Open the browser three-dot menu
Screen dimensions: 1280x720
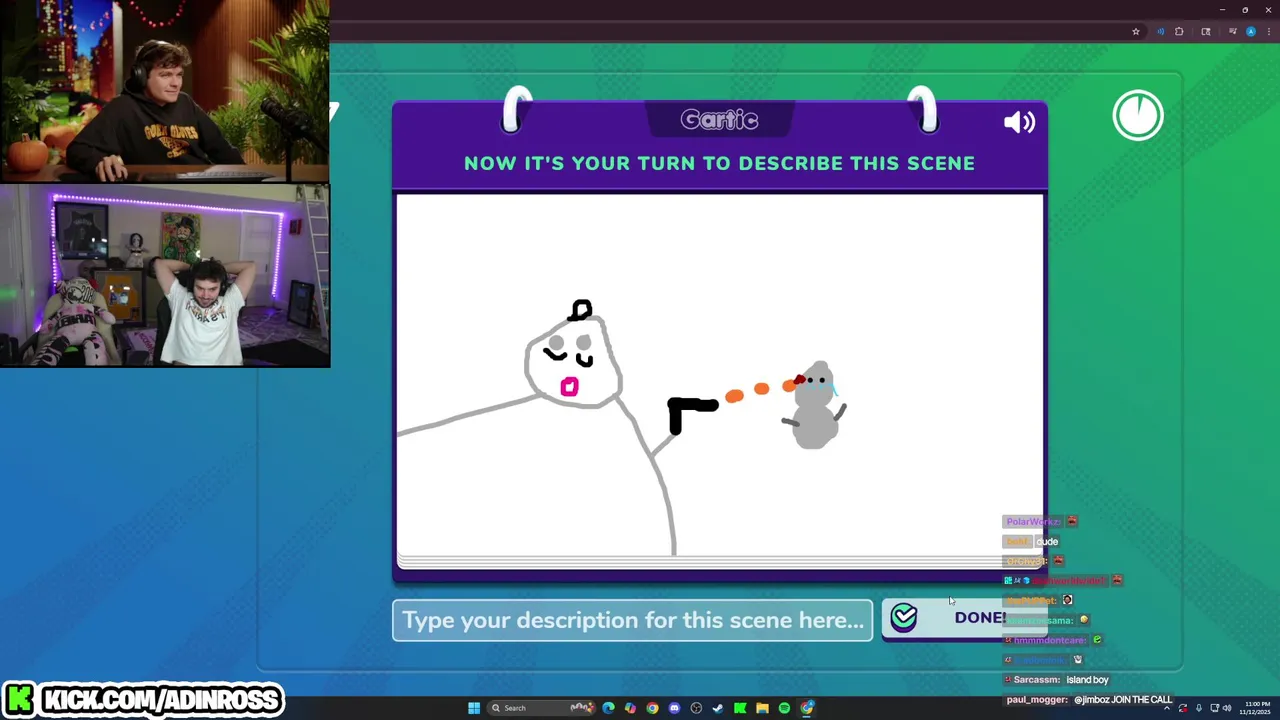pos(1268,31)
